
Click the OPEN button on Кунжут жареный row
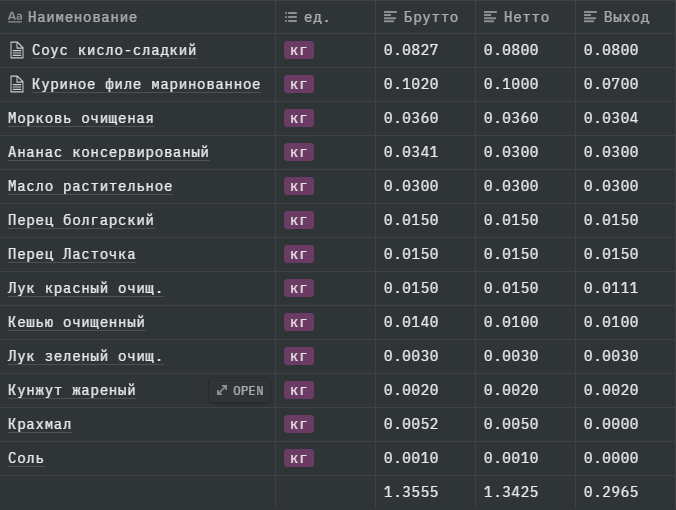[x=240, y=391]
